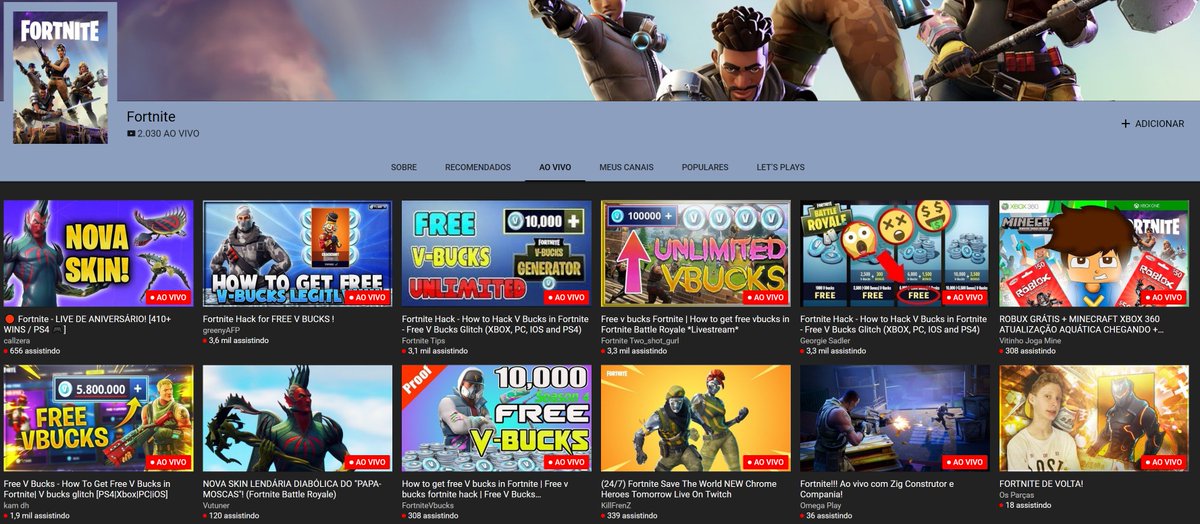Viewport: 1200px width, 524px height.
Task: Click the '36 assistindo' viewer count
Action: click(826, 516)
